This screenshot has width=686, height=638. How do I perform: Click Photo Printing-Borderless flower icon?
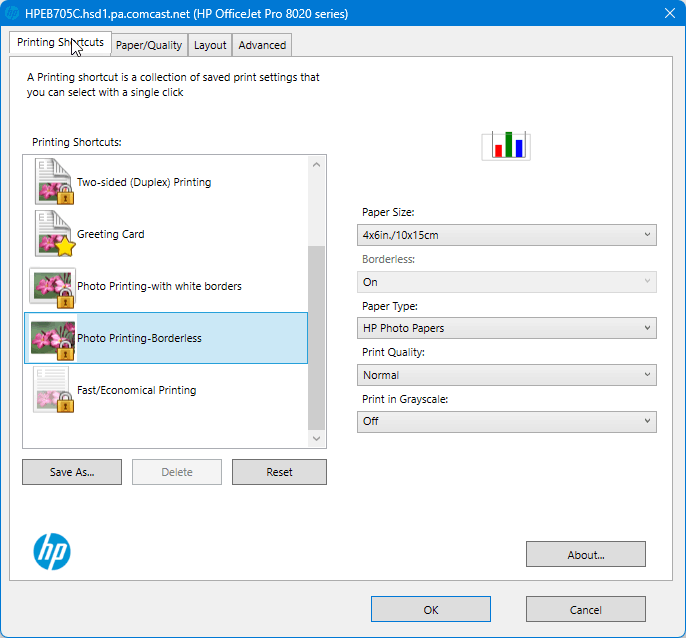(x=53, y=340)
